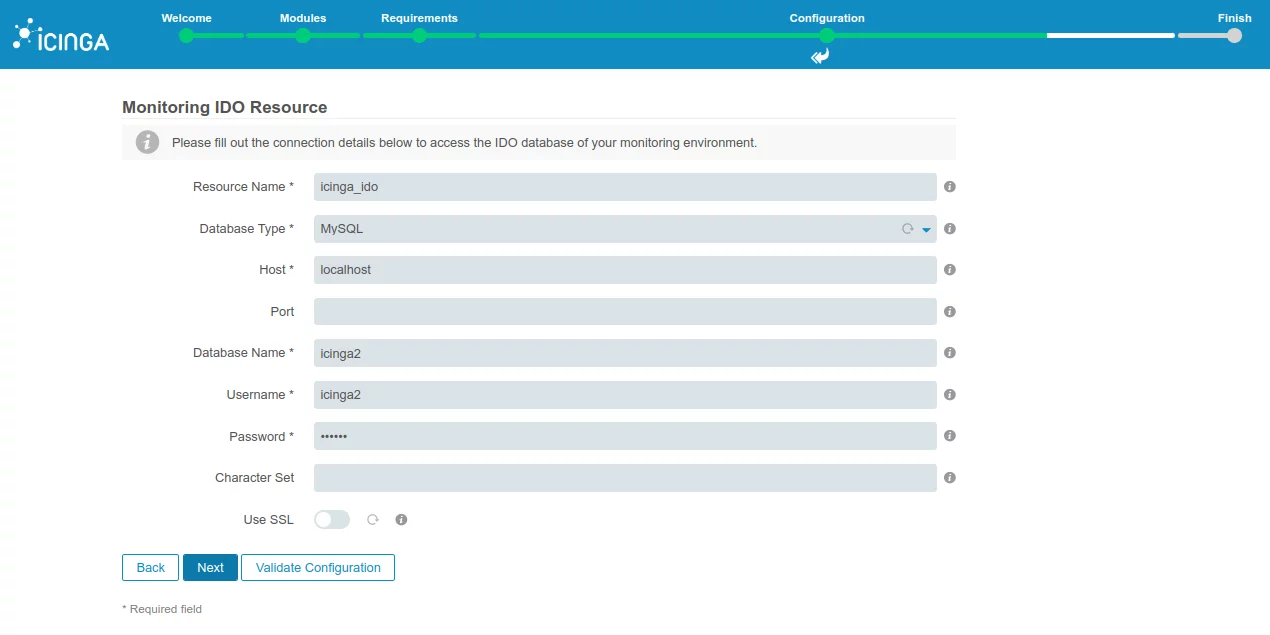Click the refresh icon next to Use SSL toggle

373,520
